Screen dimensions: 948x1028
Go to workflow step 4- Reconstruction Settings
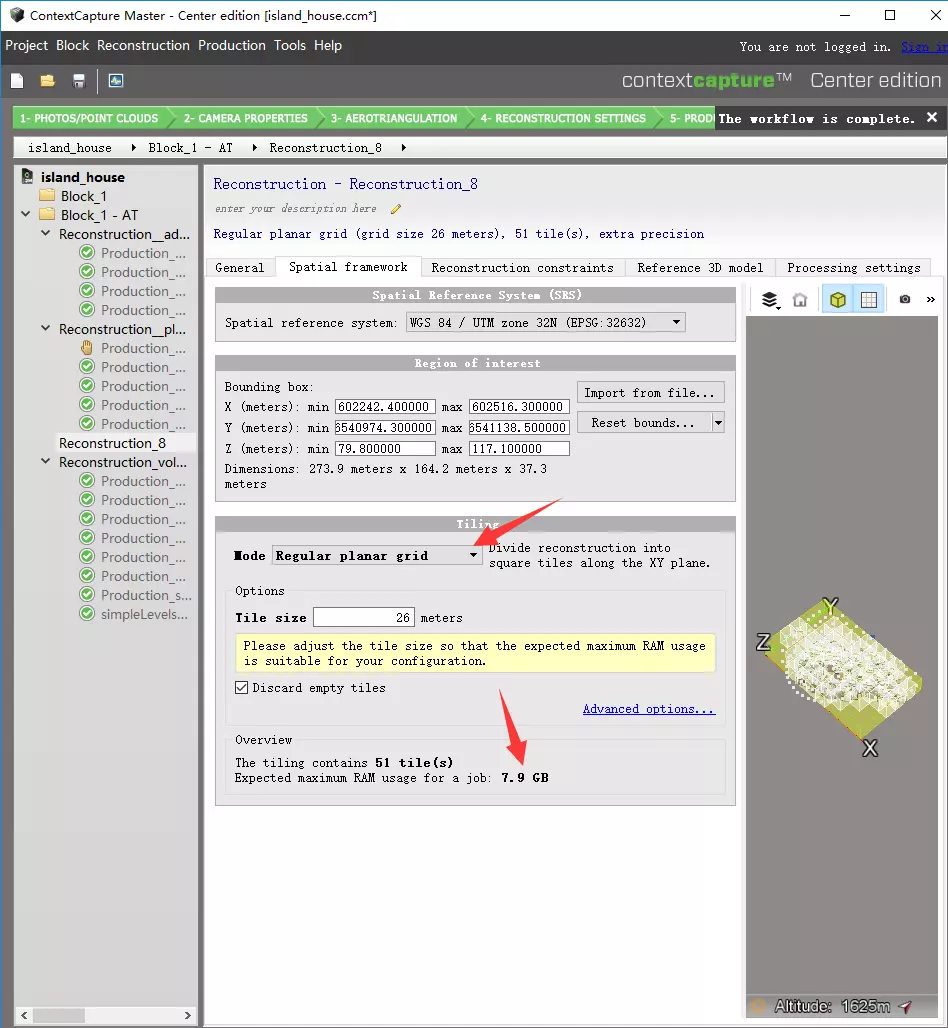click(563, 118)
